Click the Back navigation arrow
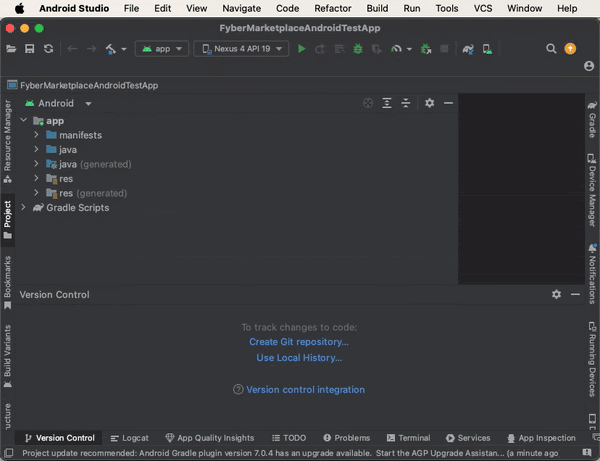 (72, 49)
